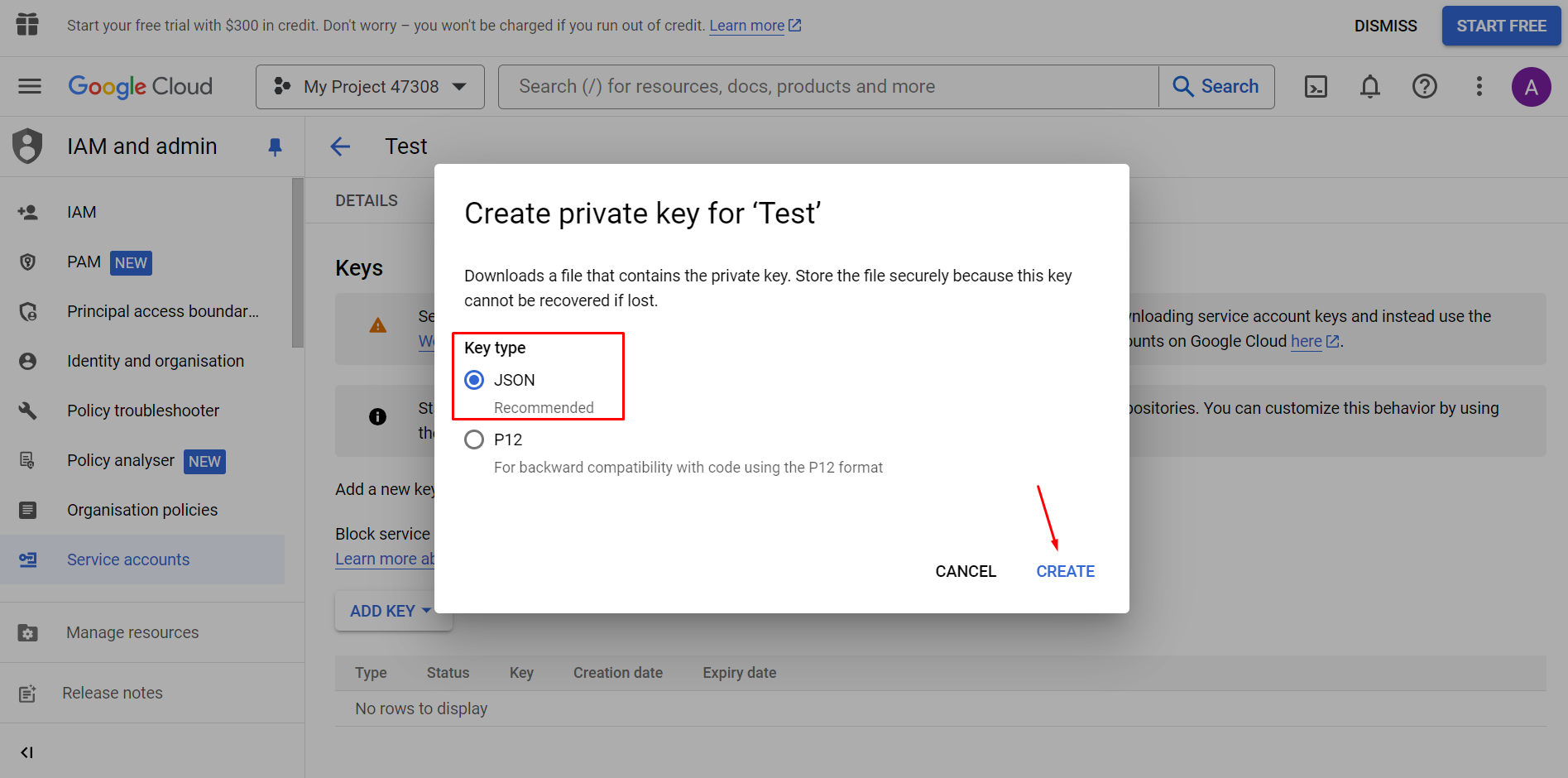This screenshot has width=1568, height=778.
Task: Select Service accounts in the sidebar
Action: 128,559
